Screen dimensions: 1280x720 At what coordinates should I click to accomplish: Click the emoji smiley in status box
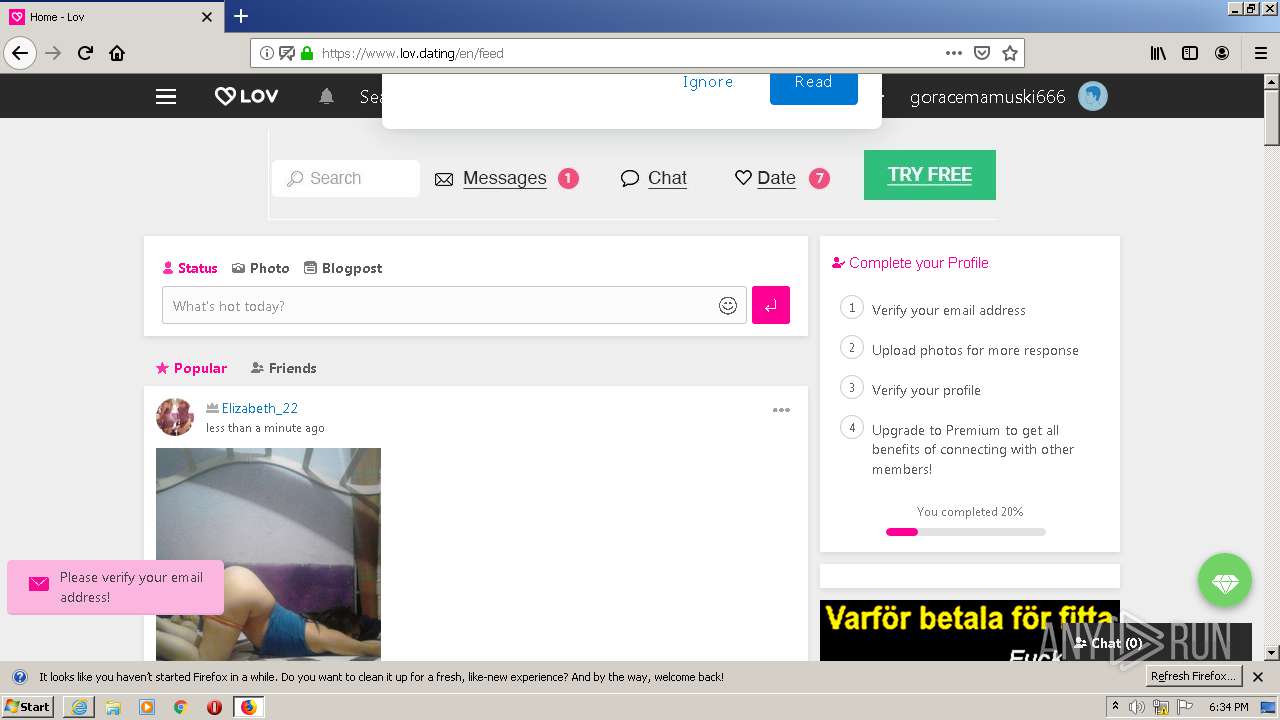(x=728, y=306)
